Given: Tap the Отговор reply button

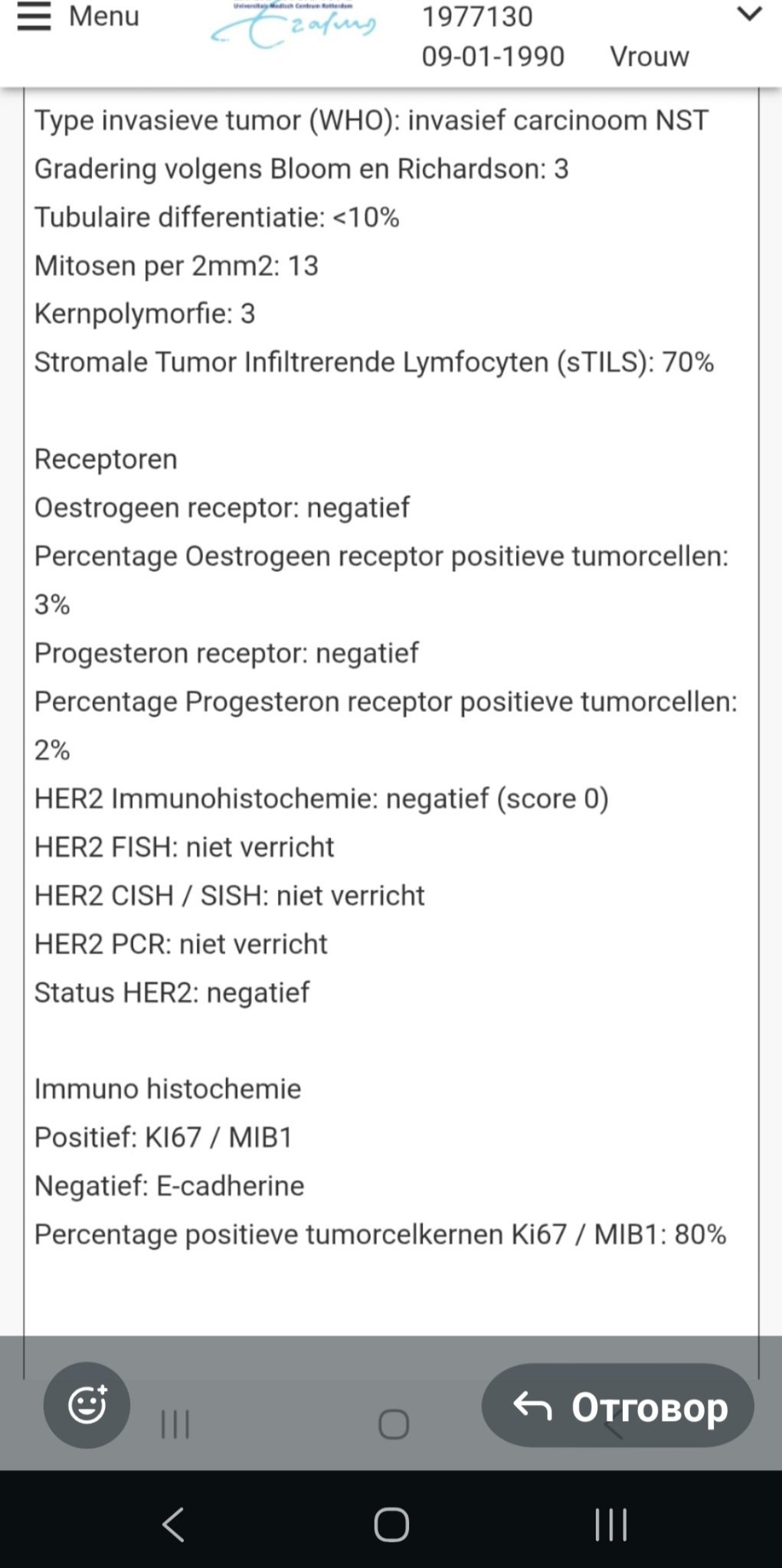Looking at the screenshot, I should pos(617,1406).
